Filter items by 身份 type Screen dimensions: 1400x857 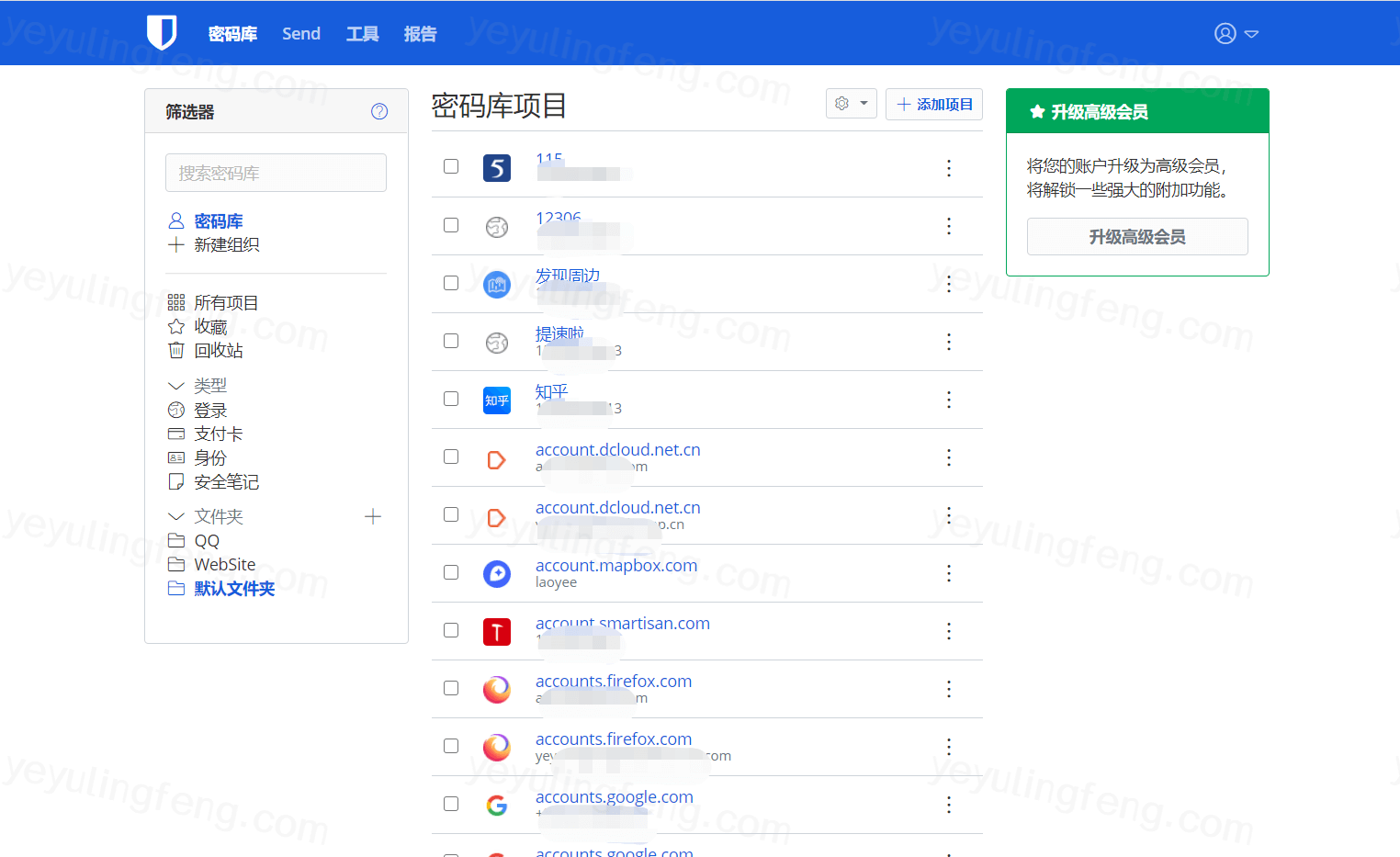point(210,458)
